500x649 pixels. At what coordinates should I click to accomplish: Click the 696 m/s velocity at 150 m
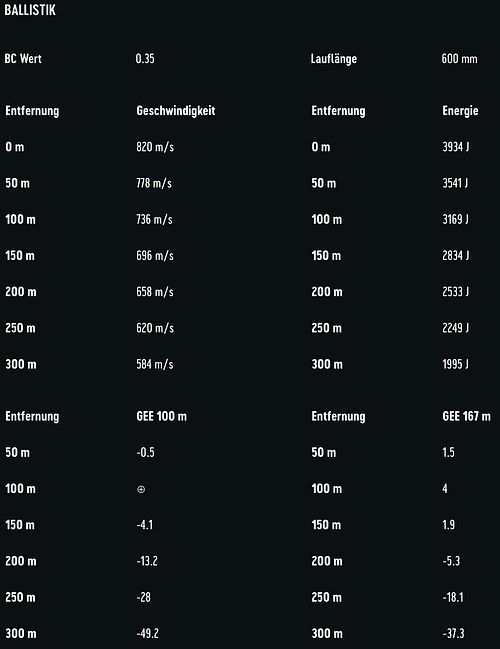(x=155, y=255)
